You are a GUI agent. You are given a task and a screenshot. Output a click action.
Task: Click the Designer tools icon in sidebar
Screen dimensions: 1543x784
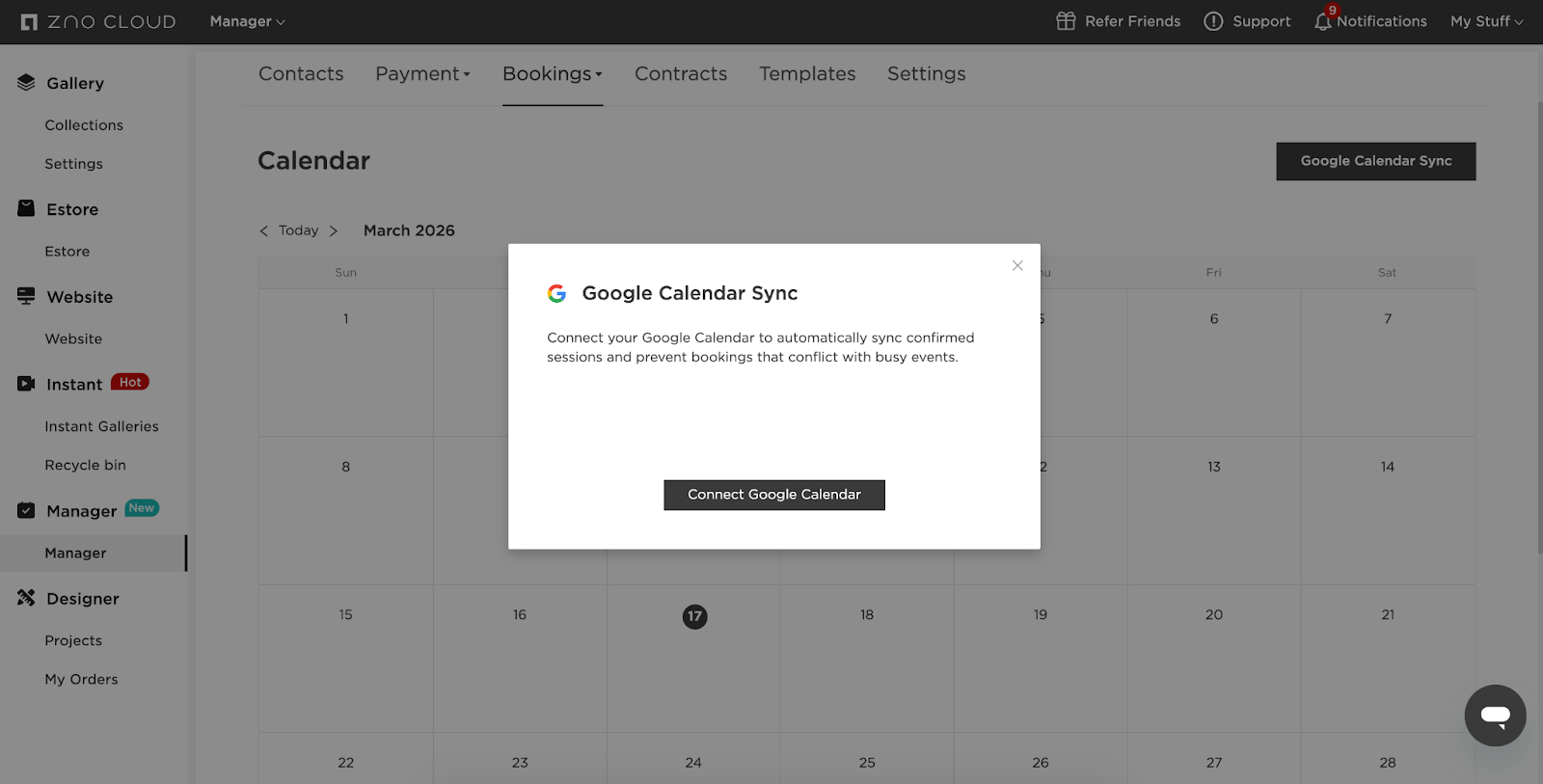coord(26,598)
